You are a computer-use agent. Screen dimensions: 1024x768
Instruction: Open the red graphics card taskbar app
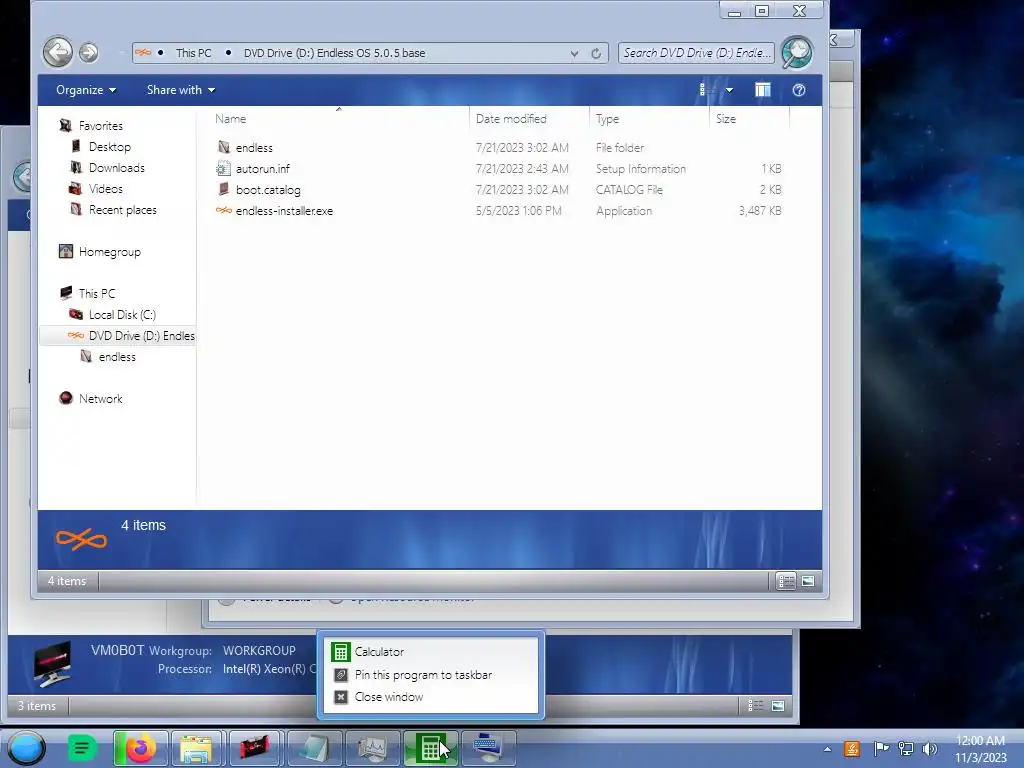pos(255,748)
